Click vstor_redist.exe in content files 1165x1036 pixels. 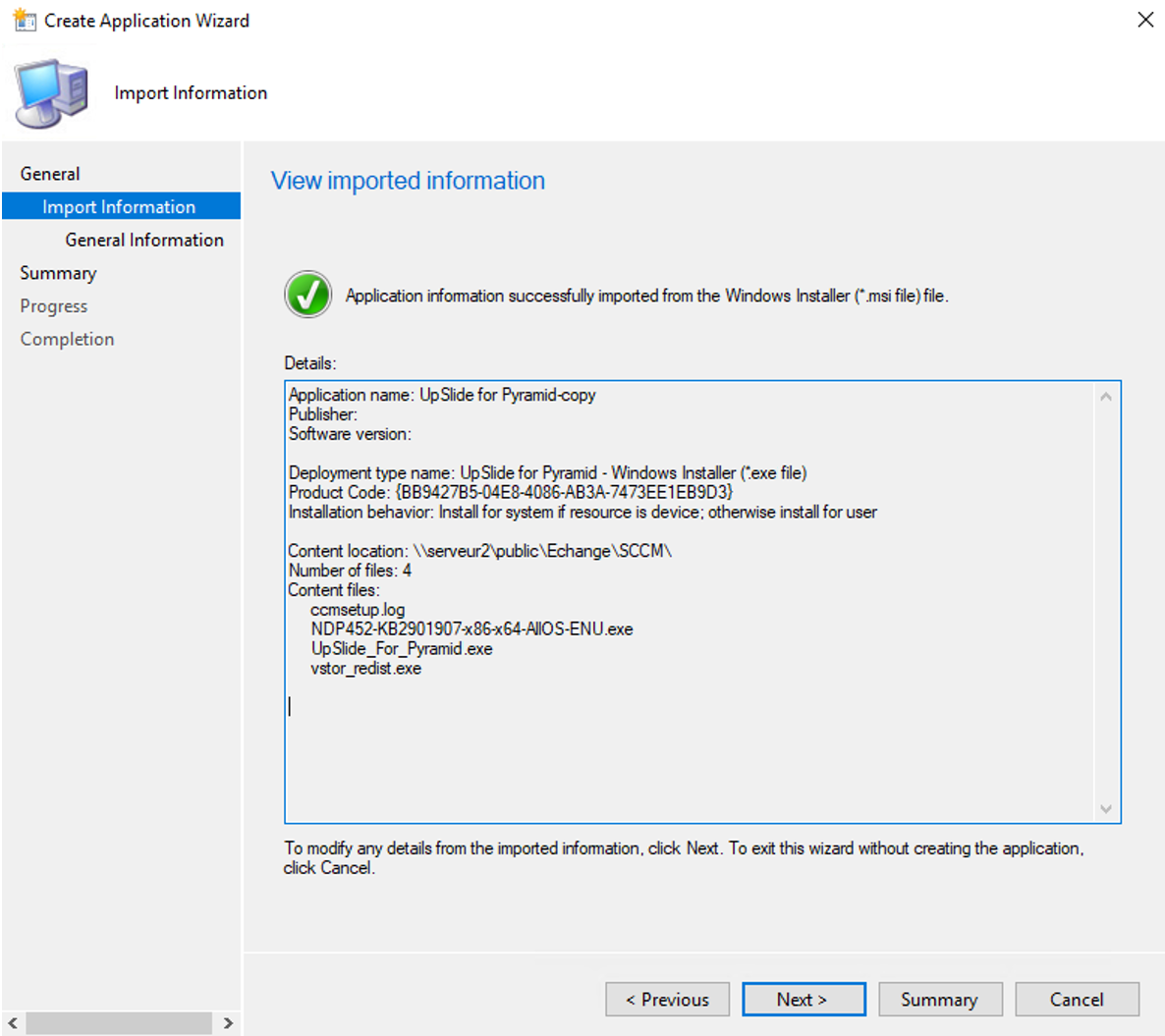pos(365,669)
